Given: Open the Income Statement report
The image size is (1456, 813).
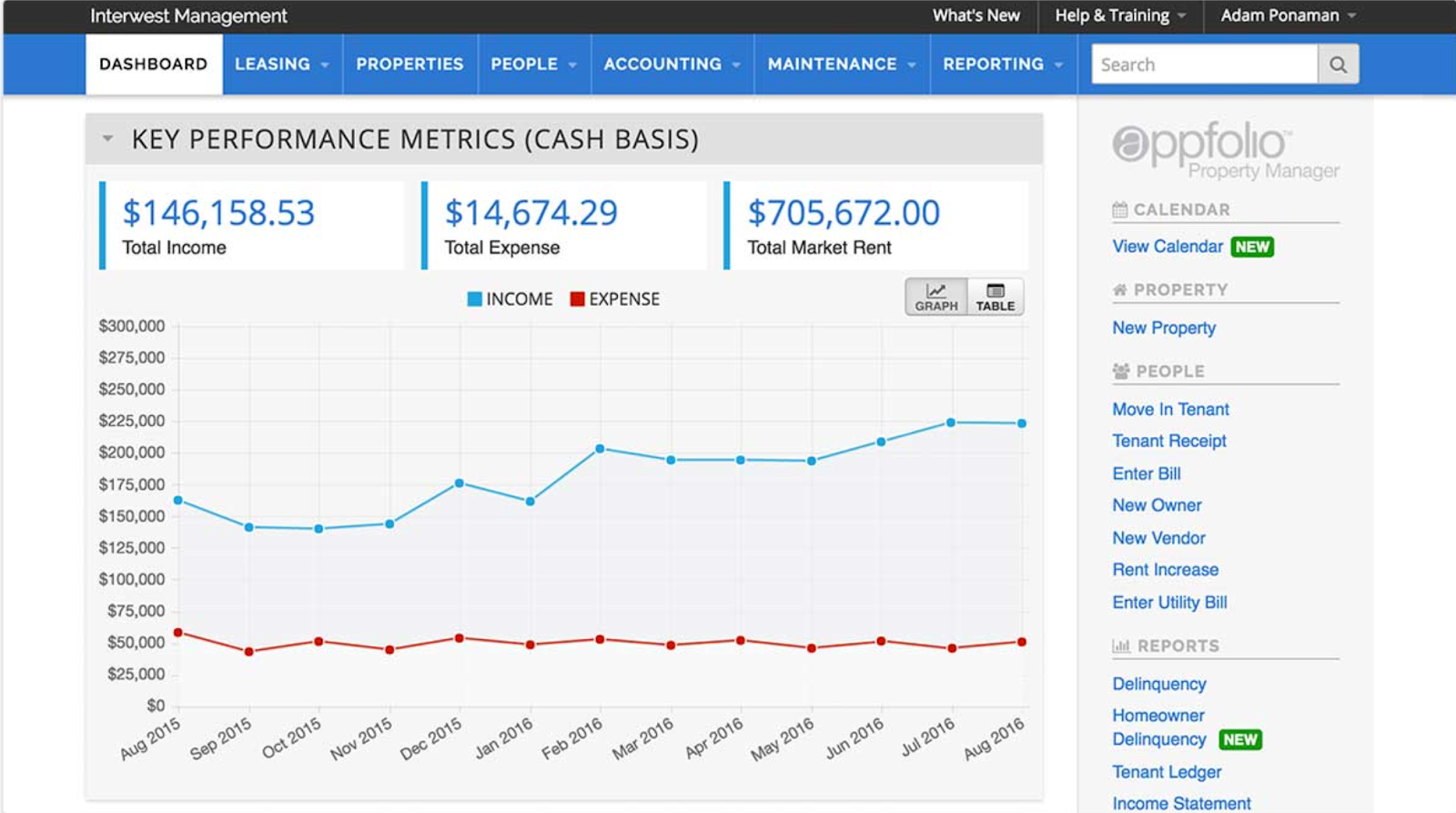Looking at the screenshot, I should point(1181,803).
